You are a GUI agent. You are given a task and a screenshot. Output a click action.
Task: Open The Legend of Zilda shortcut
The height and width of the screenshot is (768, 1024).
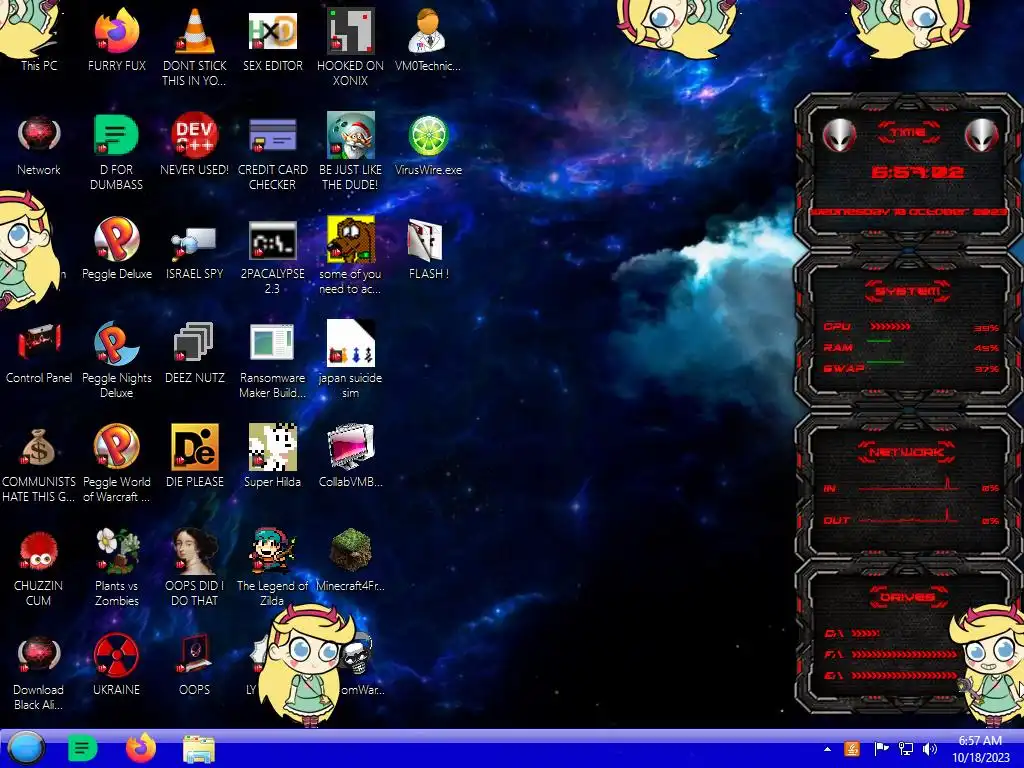[272, 567]
